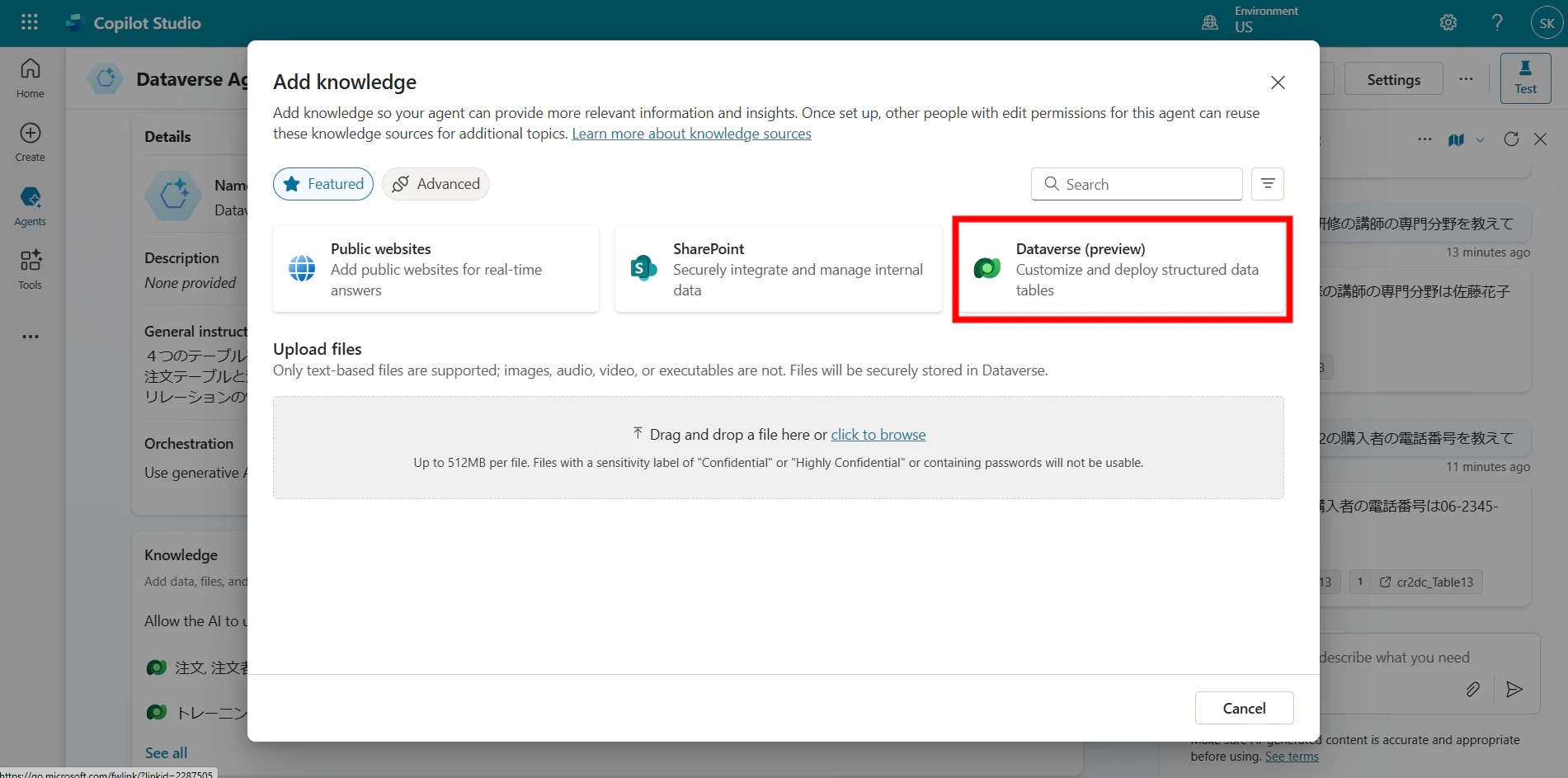
Task: Open the filter options icon beside Search
Action: (1268, 184)
